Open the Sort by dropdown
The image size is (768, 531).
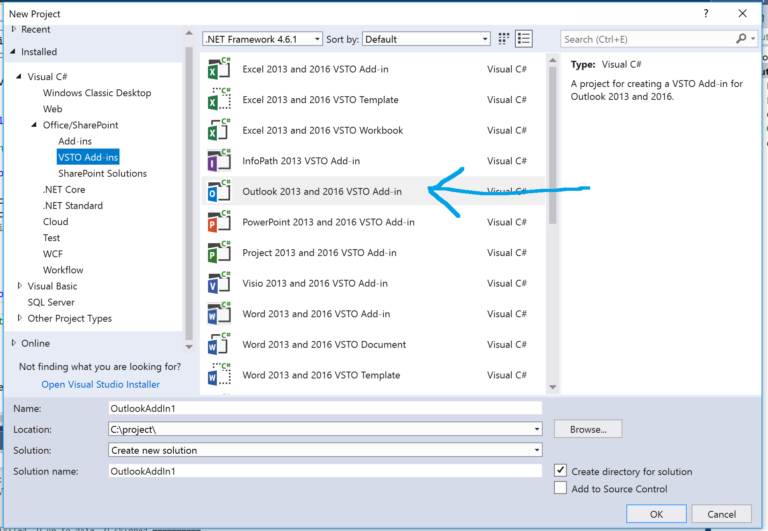tap(426, 39)
